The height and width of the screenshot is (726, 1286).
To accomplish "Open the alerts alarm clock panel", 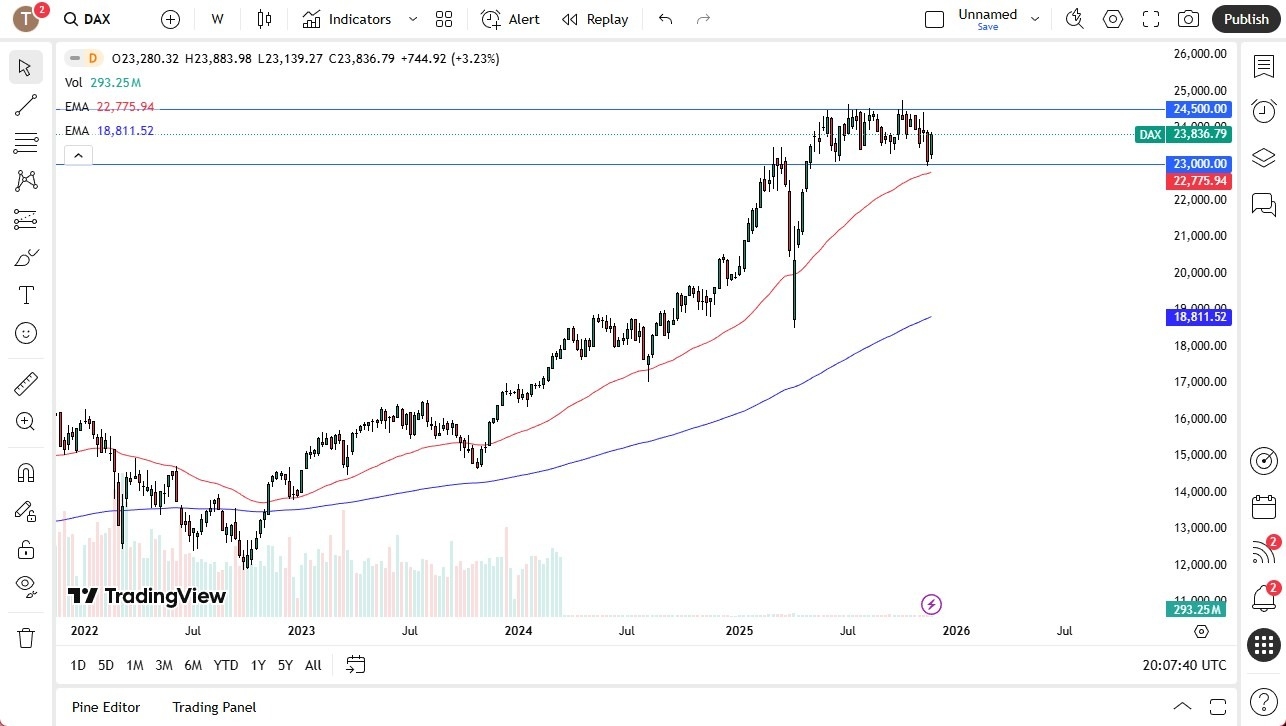I will point(1264,111).
